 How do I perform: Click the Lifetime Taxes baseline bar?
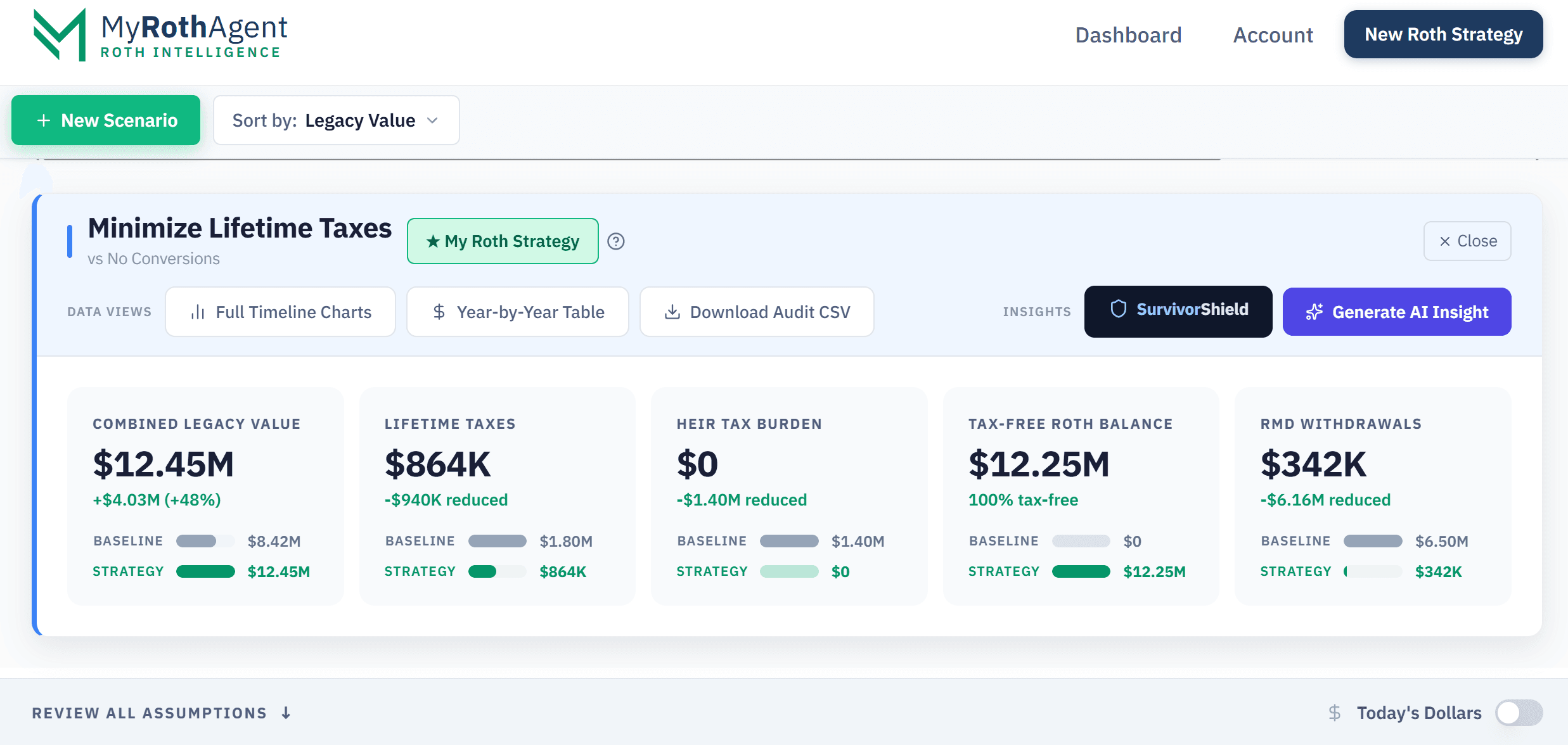click(498, 541)
